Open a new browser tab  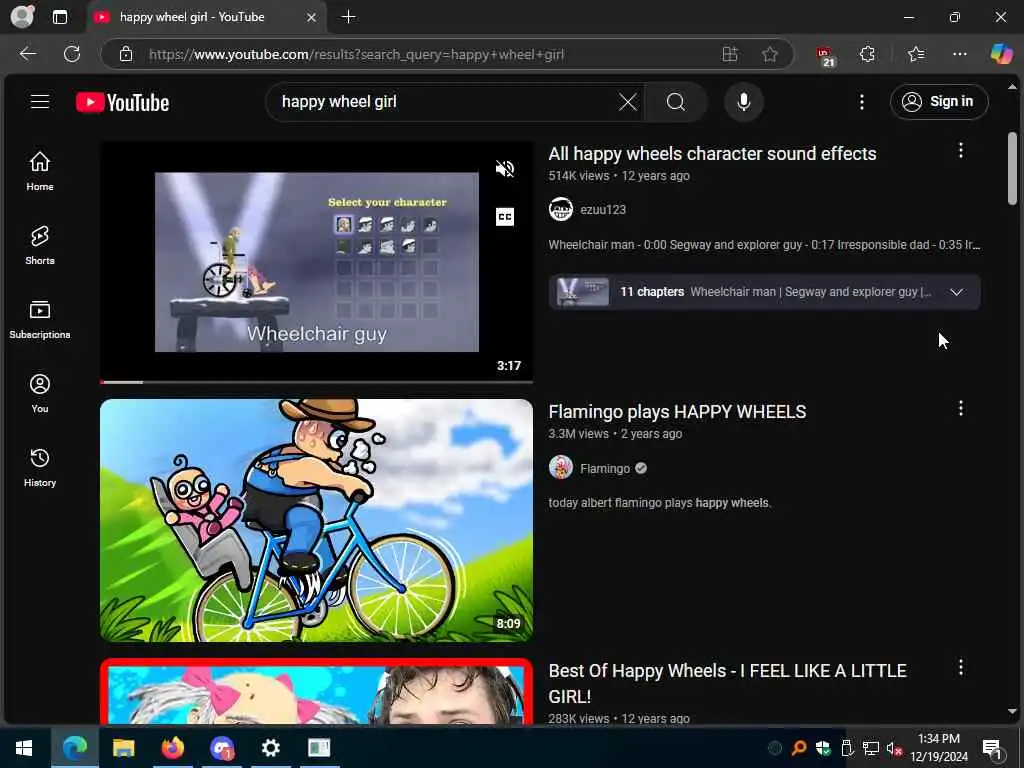point(349,17)
